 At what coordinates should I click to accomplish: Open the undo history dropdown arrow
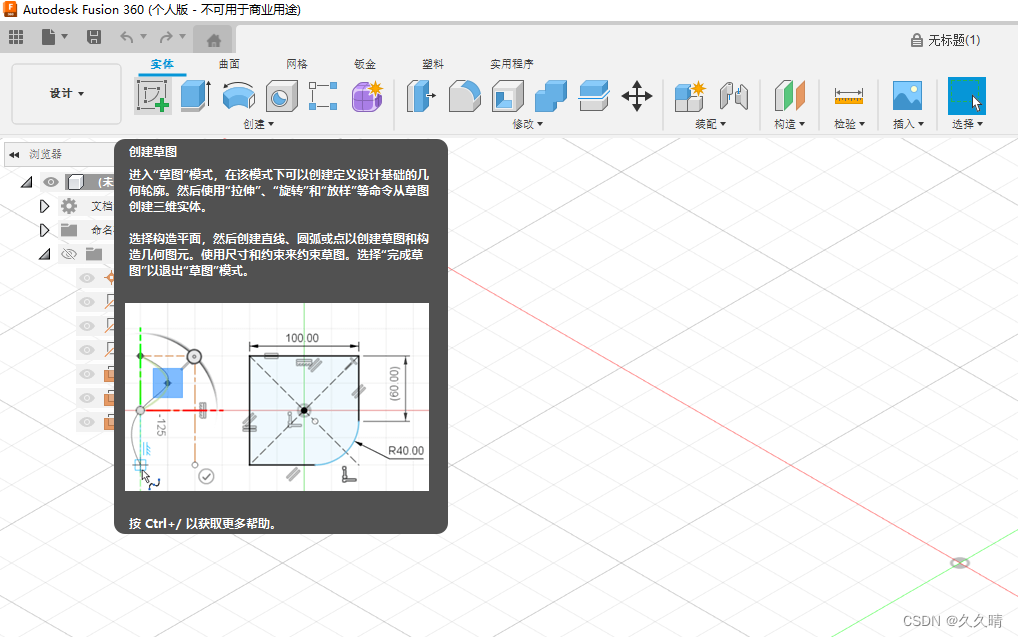(x=143, y=37)
